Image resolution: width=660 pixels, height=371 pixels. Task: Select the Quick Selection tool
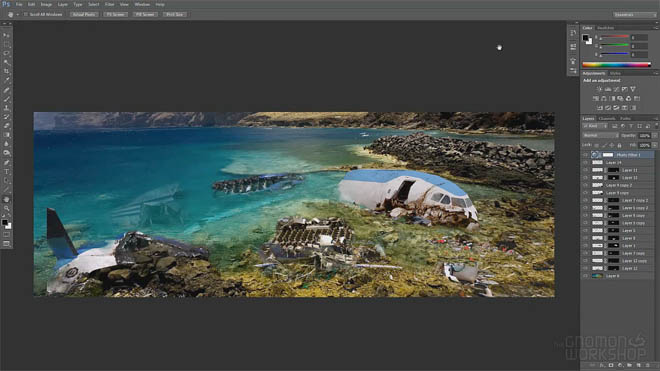point(6,62)
